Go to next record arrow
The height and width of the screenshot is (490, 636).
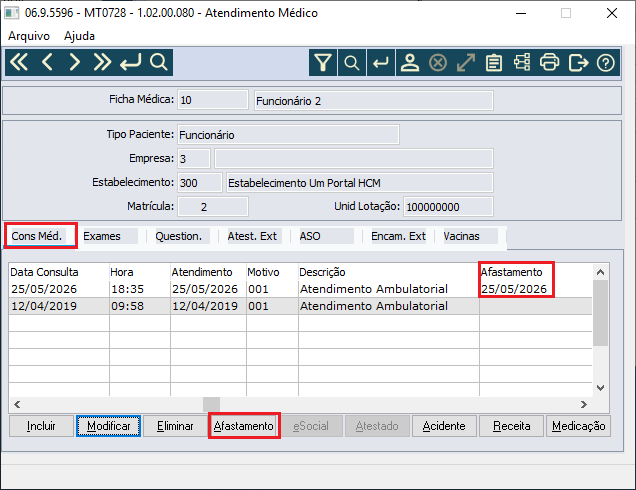pos(74,62)
